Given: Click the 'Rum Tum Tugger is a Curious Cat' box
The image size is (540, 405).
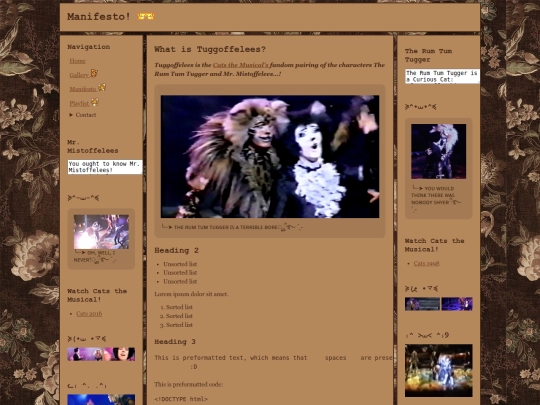Looking at the screenshot, I should [442, 76].
